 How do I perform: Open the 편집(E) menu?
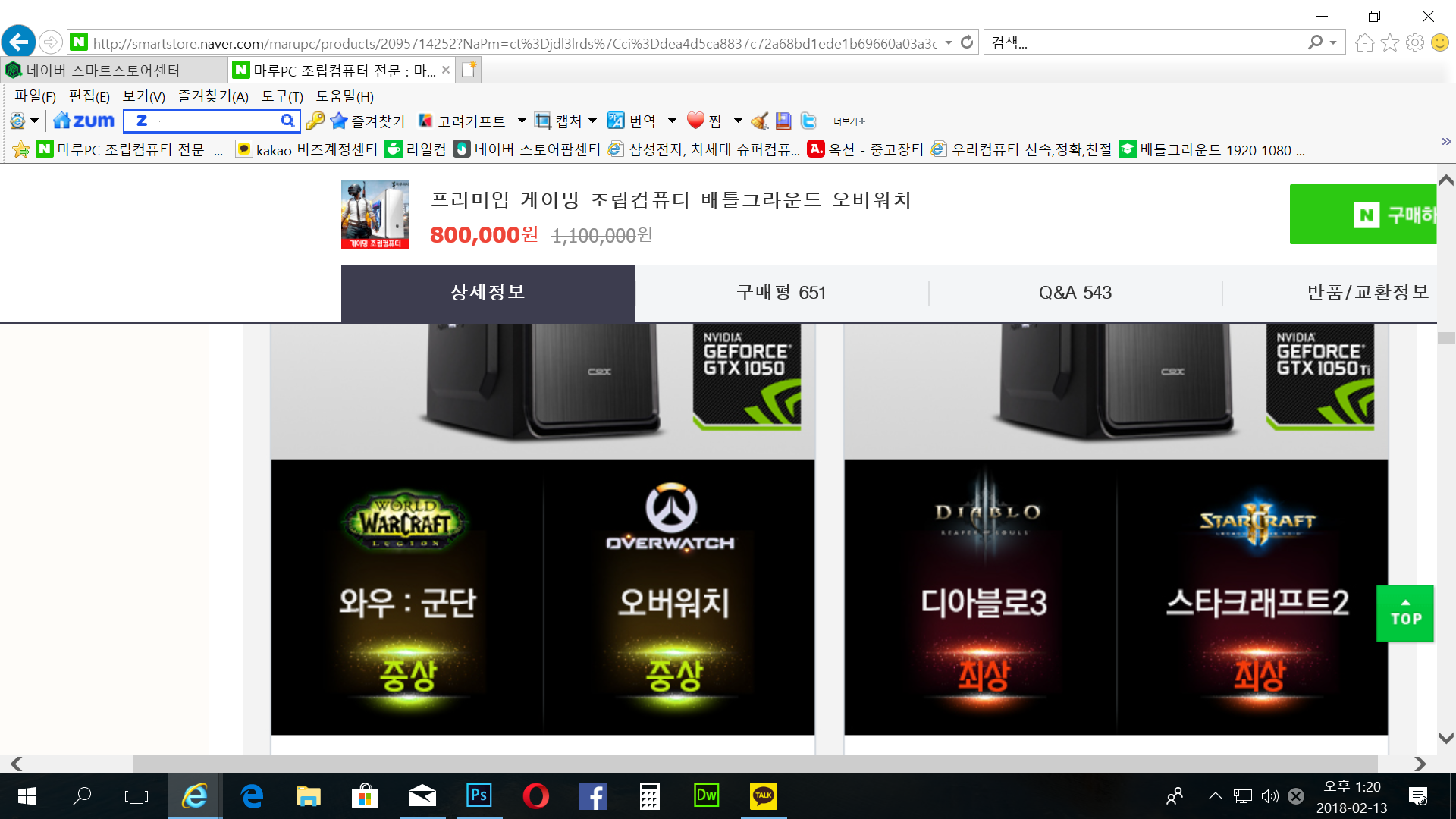[89, 96]
